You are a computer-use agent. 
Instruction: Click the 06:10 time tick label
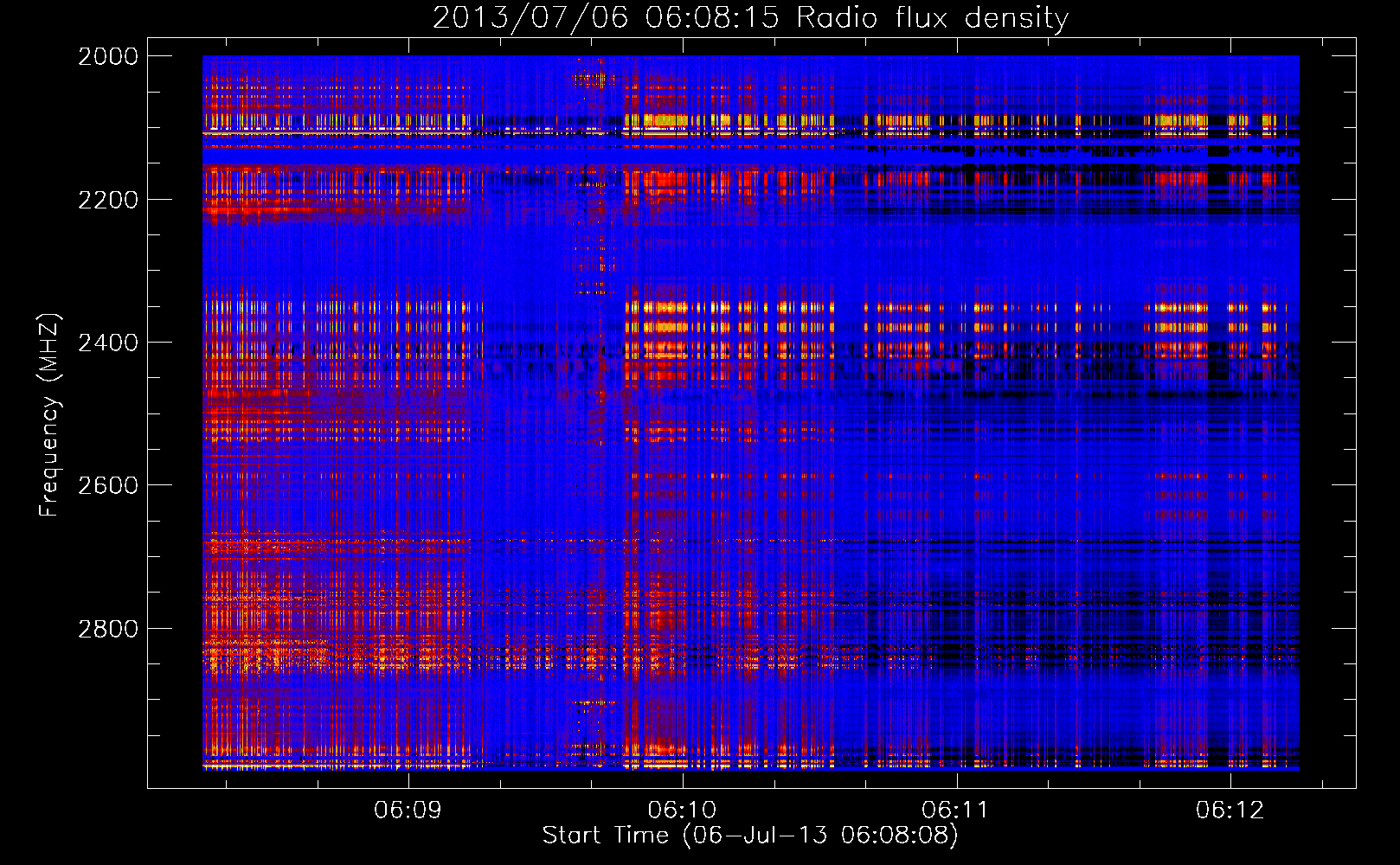coord(682,811)
